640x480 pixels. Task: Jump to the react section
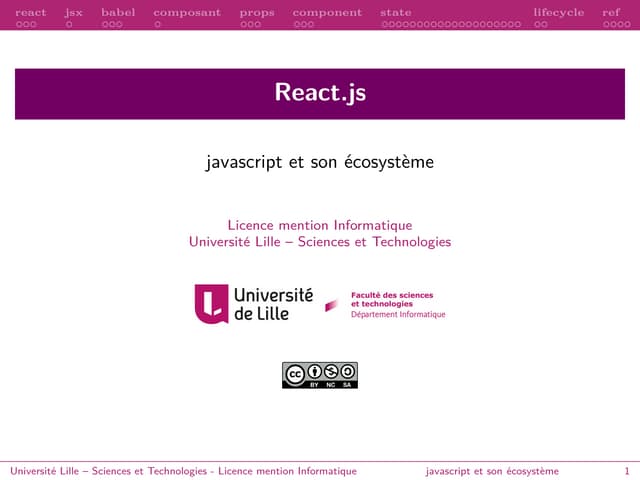tap(30, 12)
